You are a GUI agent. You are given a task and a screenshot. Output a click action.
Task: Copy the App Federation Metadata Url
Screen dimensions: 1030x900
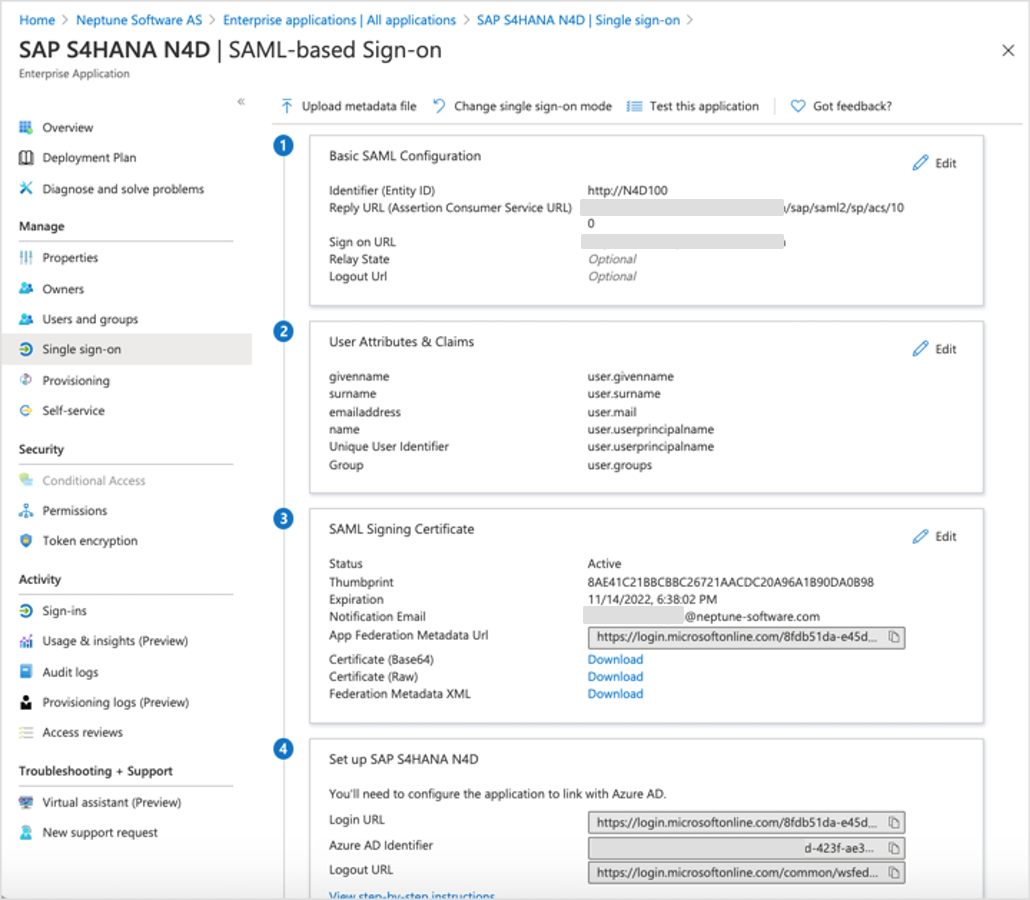[x=894, y=637]
